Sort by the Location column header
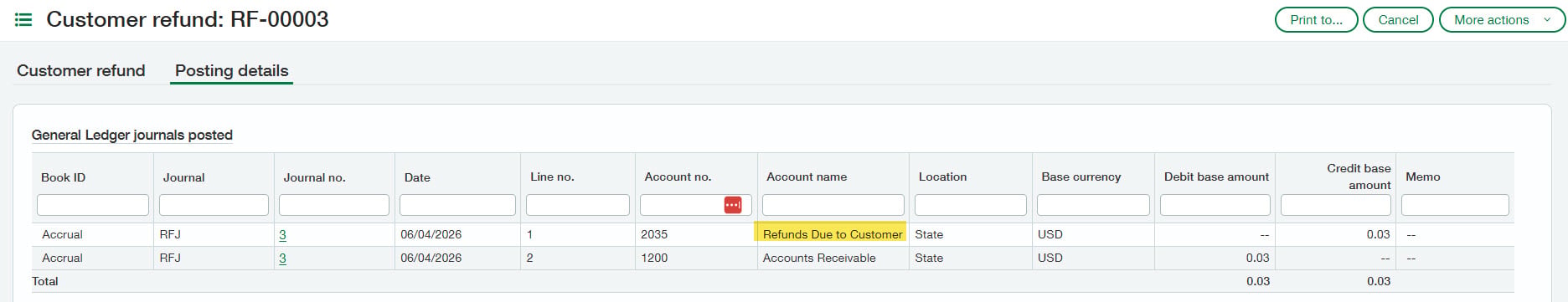Image resolution: width=1568 pixels, height=302 pixels. pyautogui.click(x=942, y=177)
